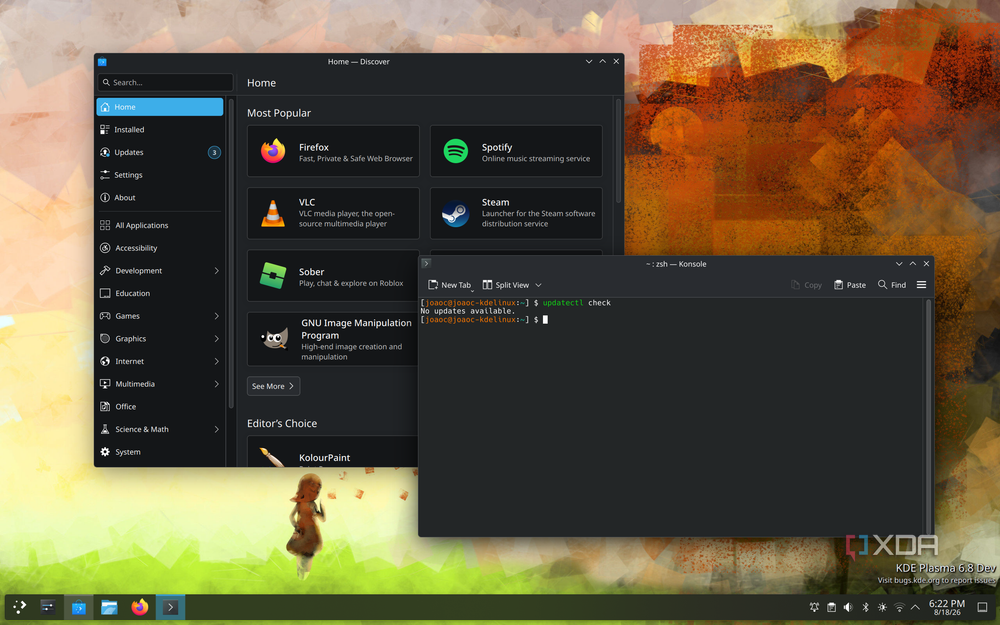Expand the Games category chevron
The image size is (1000, 625).
click(216, 316)
